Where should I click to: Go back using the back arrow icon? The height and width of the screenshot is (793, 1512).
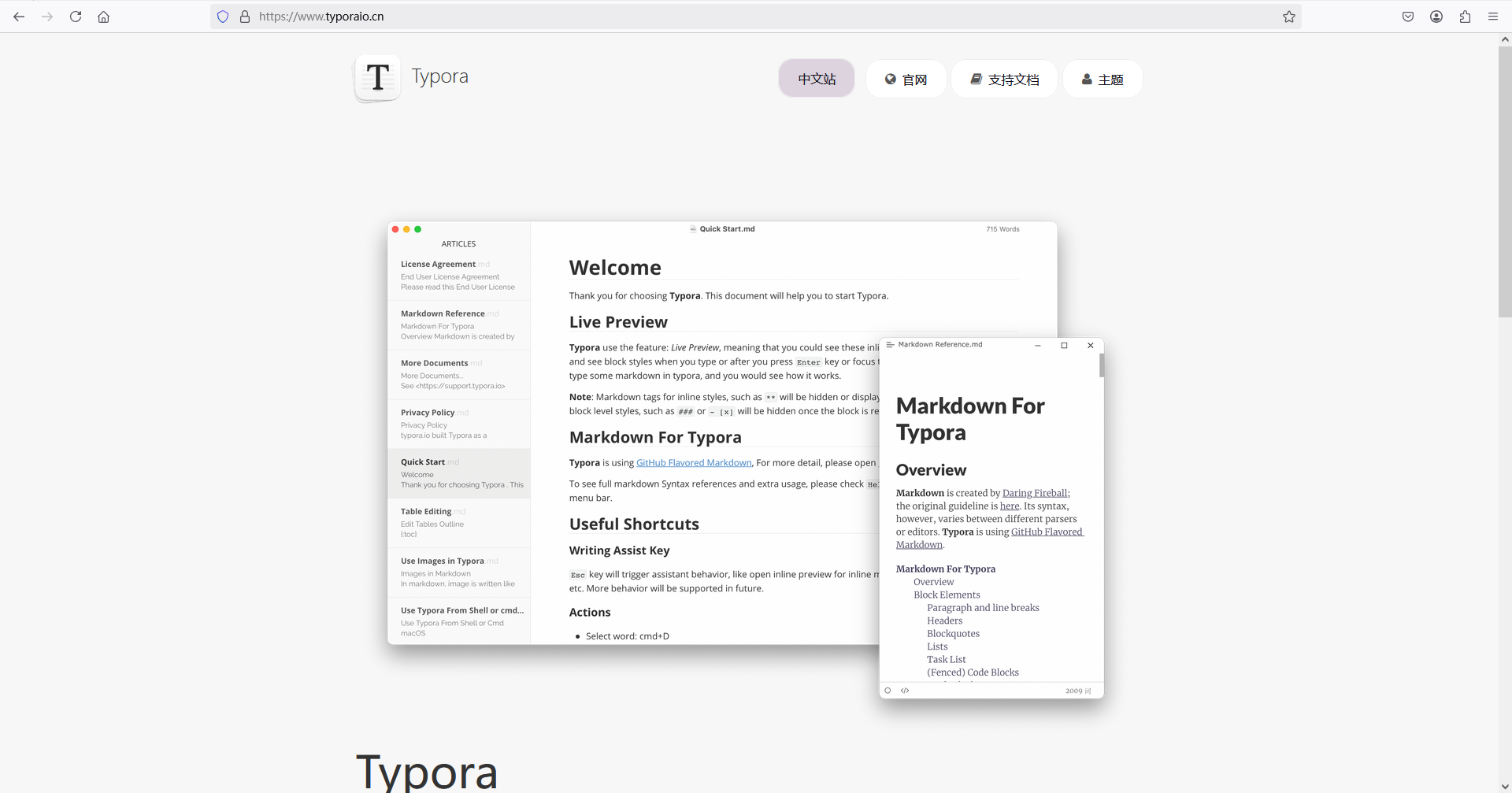click(x=19, y=17)
